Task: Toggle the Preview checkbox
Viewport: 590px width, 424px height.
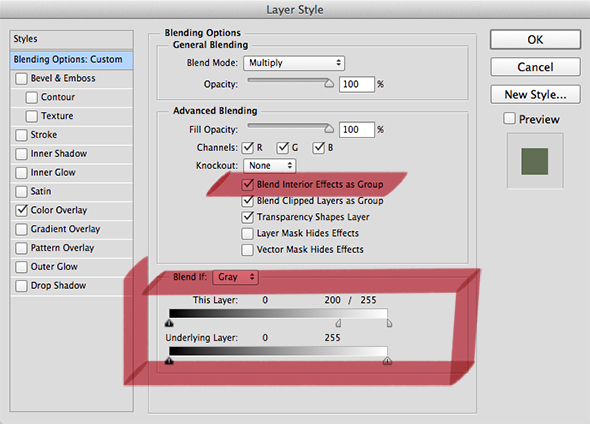Action: [x=509, y=119]
